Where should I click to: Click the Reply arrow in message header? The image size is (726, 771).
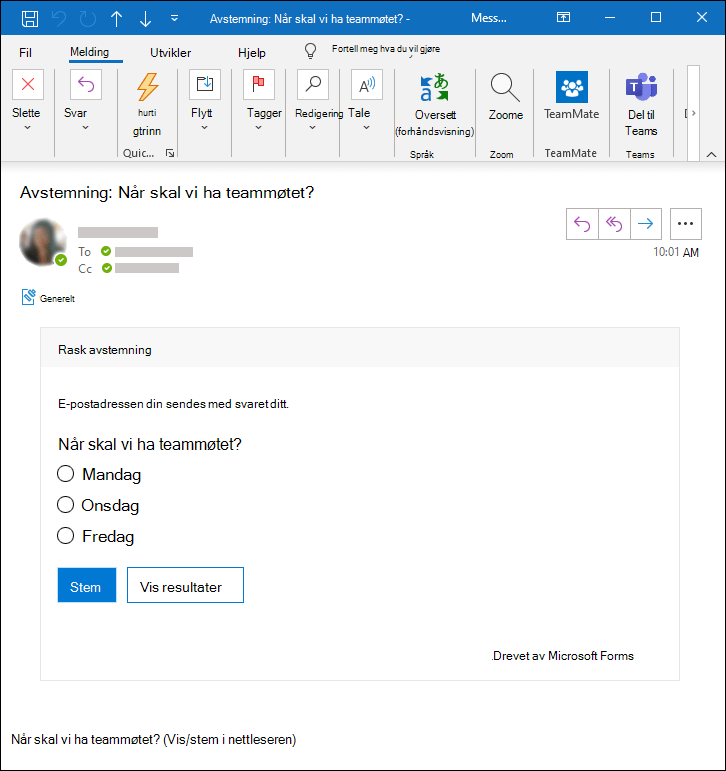tap(582, 224)
